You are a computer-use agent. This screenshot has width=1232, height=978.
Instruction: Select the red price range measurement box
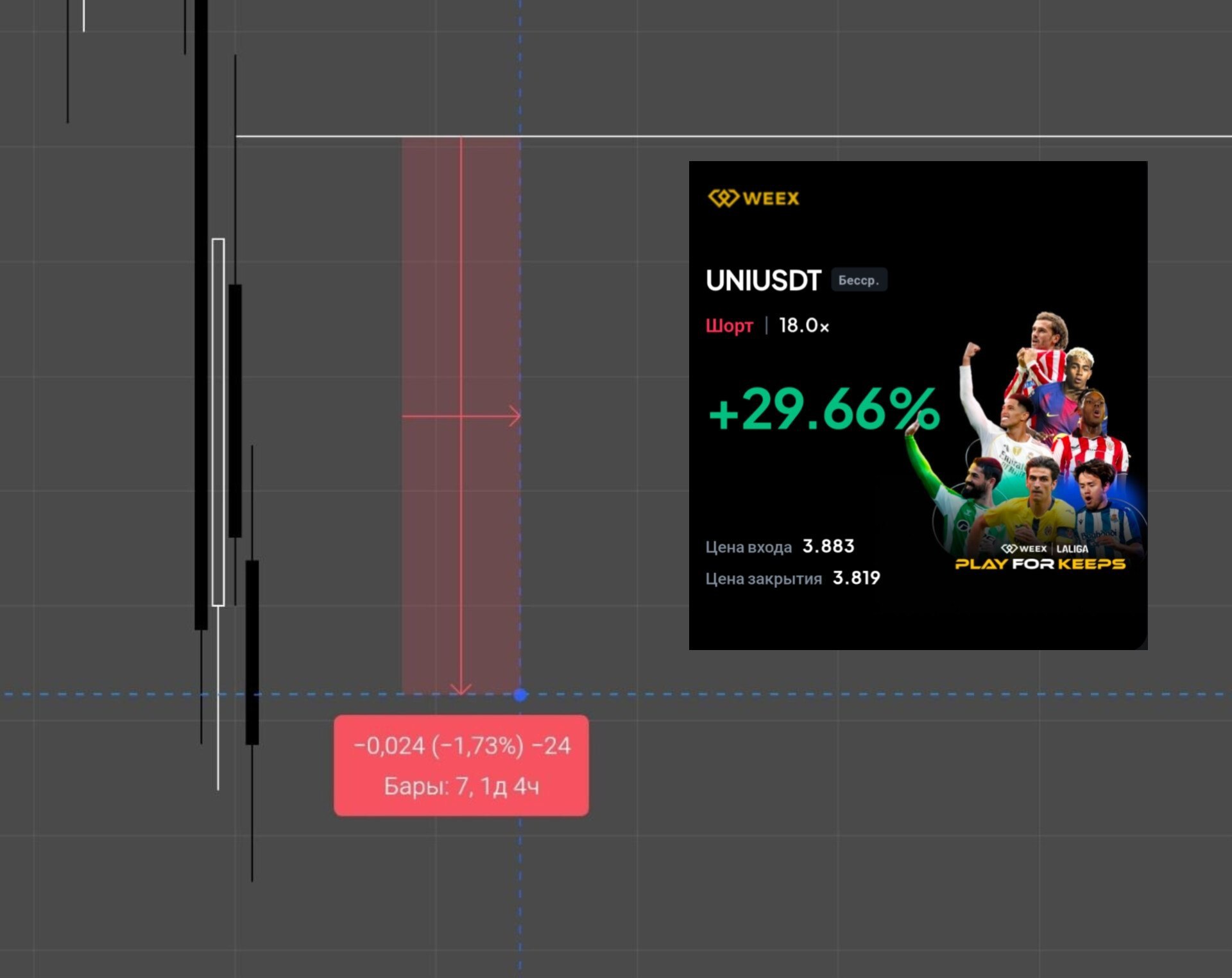pos(461,416)
